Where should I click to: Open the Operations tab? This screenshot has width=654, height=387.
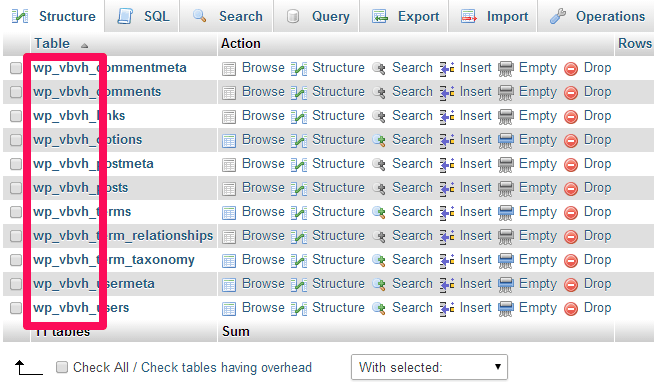point(596,16)
